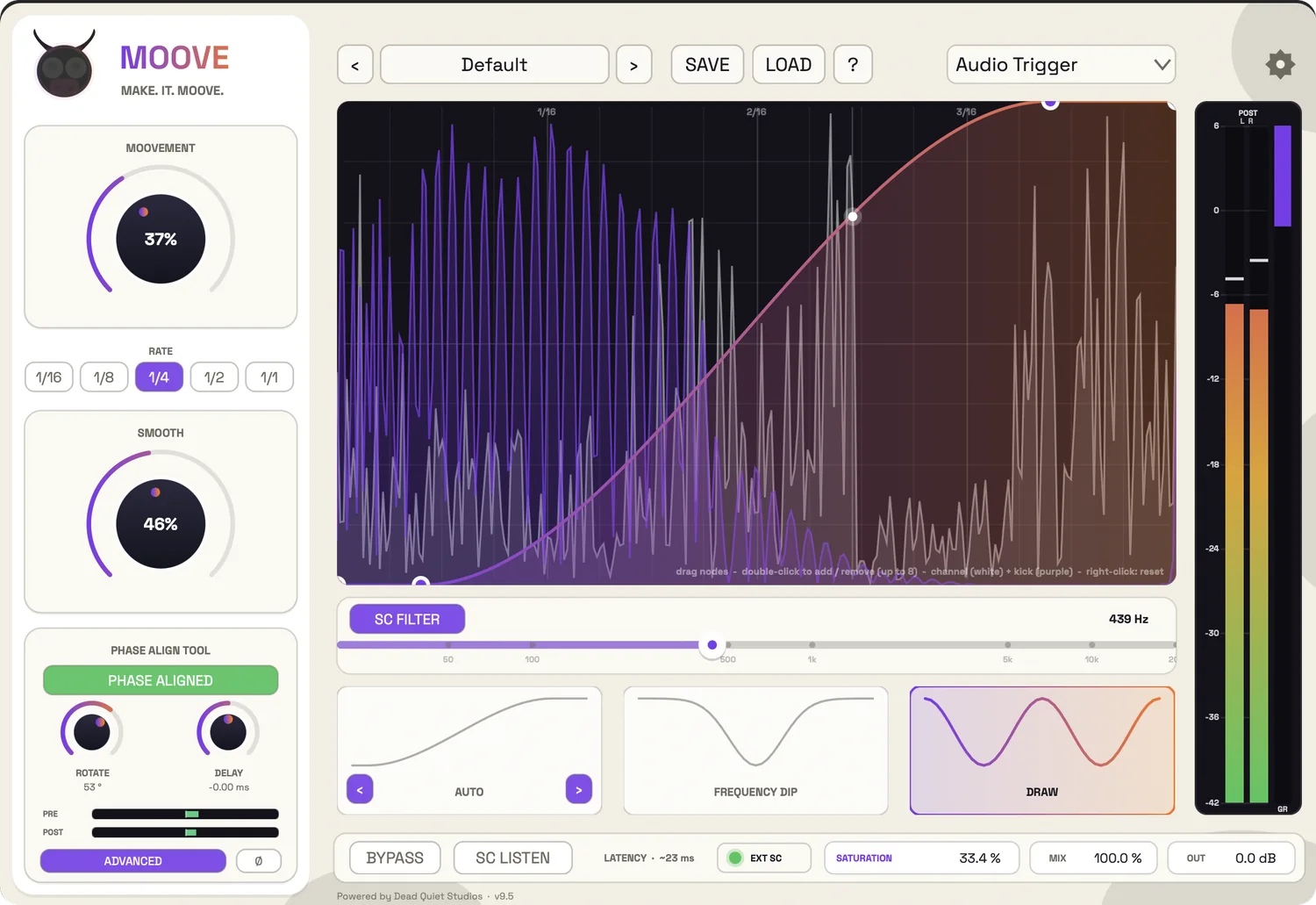Click the MOOVEMENT knob
Image resolution: width=1316 pixels, height=905 pixels.
[161, 239]
